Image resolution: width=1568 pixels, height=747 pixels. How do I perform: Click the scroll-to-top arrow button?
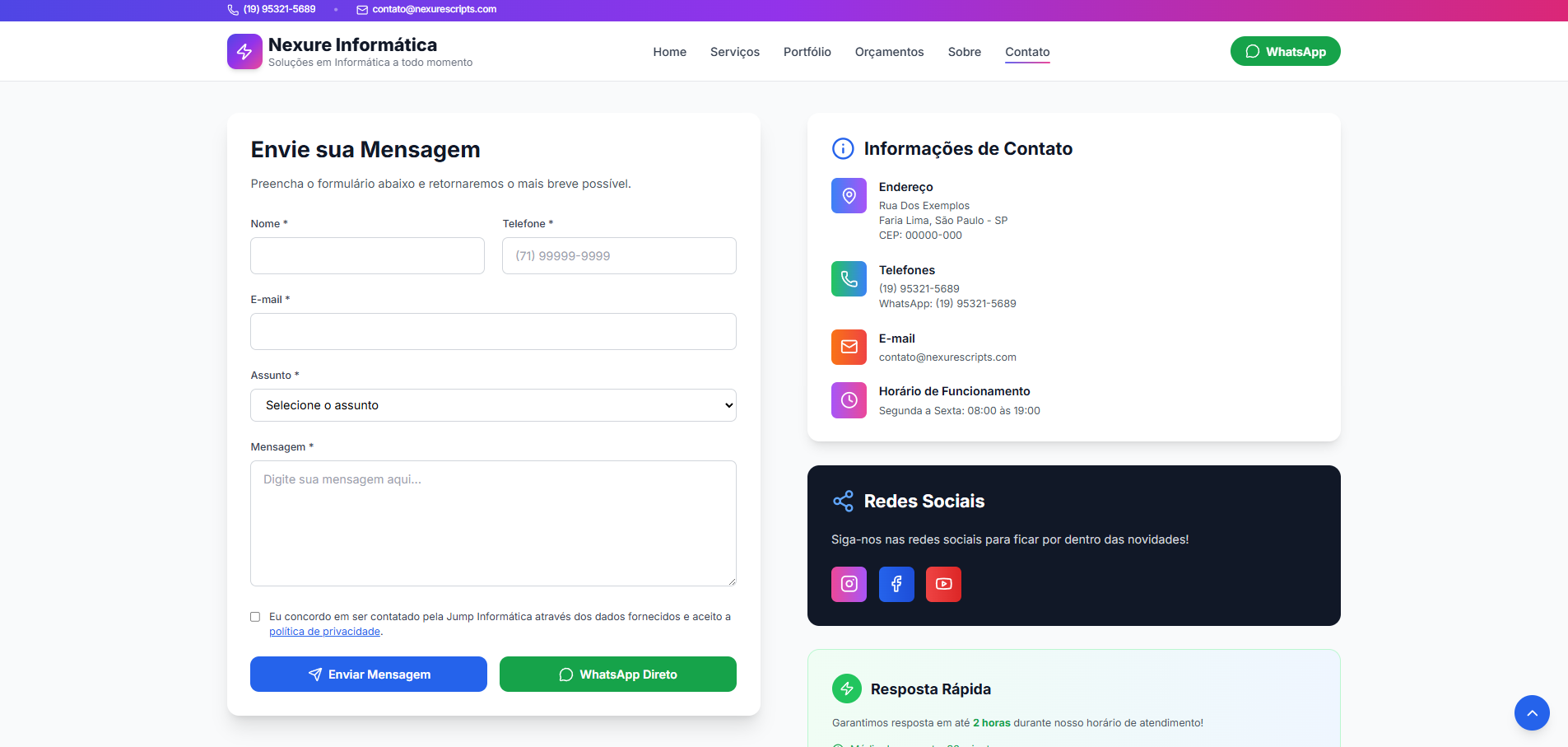1532,712
